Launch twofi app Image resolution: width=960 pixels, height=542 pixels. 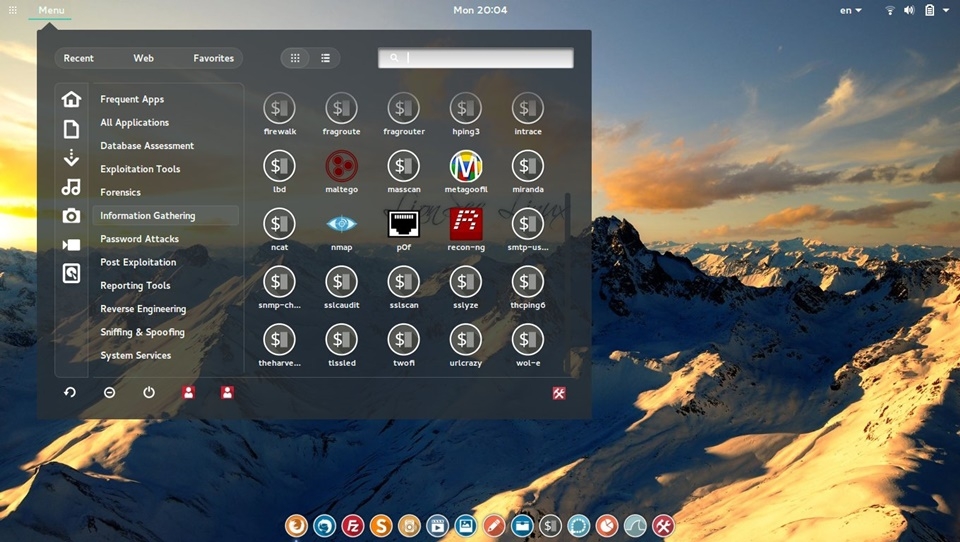coord(403,345)
